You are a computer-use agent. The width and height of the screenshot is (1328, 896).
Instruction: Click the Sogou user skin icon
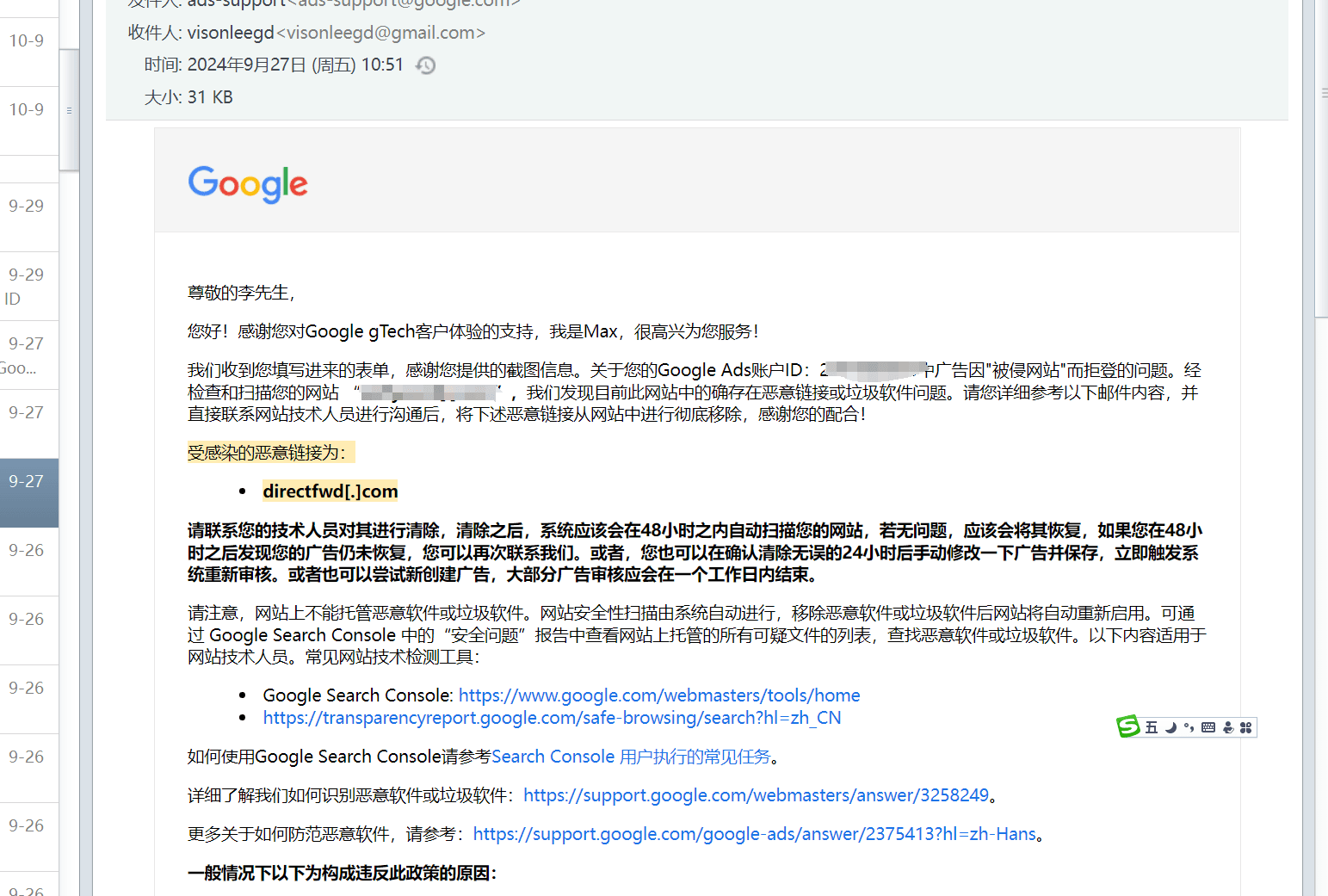click(1227, 727)
